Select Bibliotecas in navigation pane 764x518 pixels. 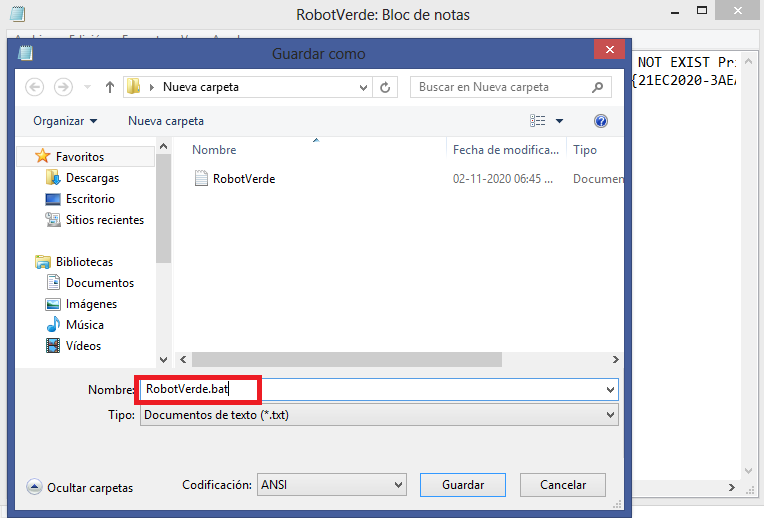(84, 262)
